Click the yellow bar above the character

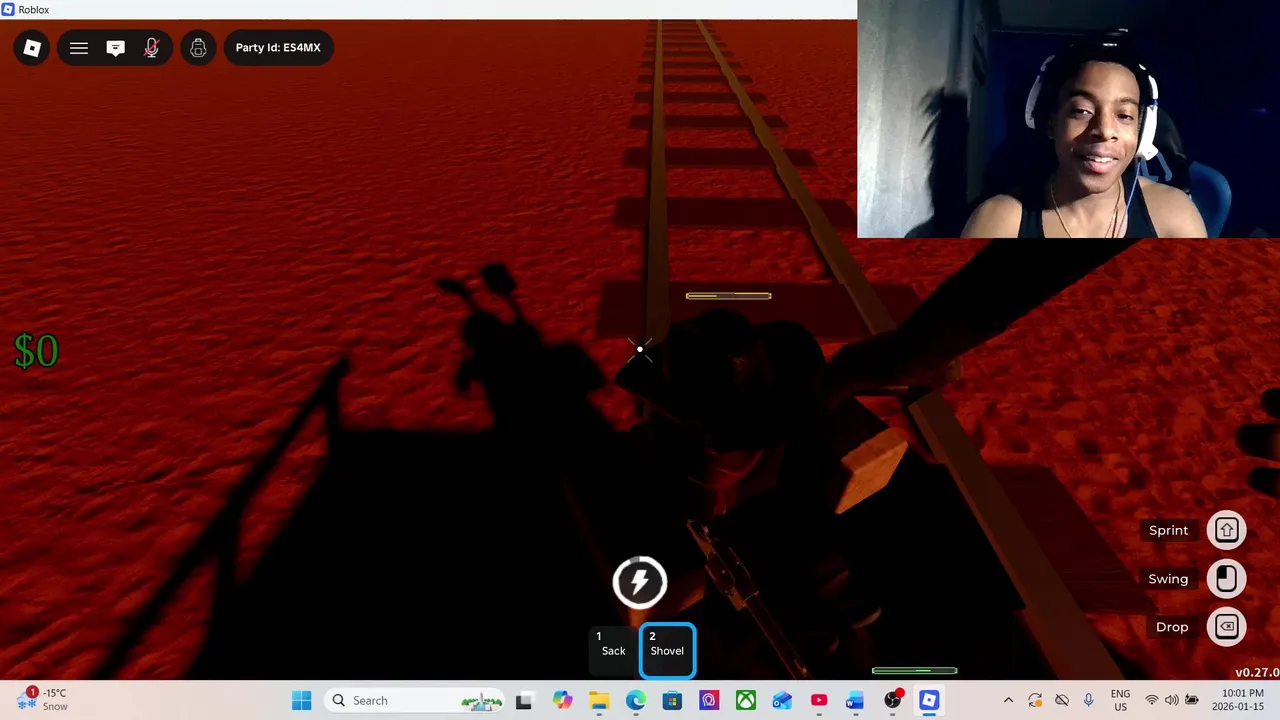[728, 296]
